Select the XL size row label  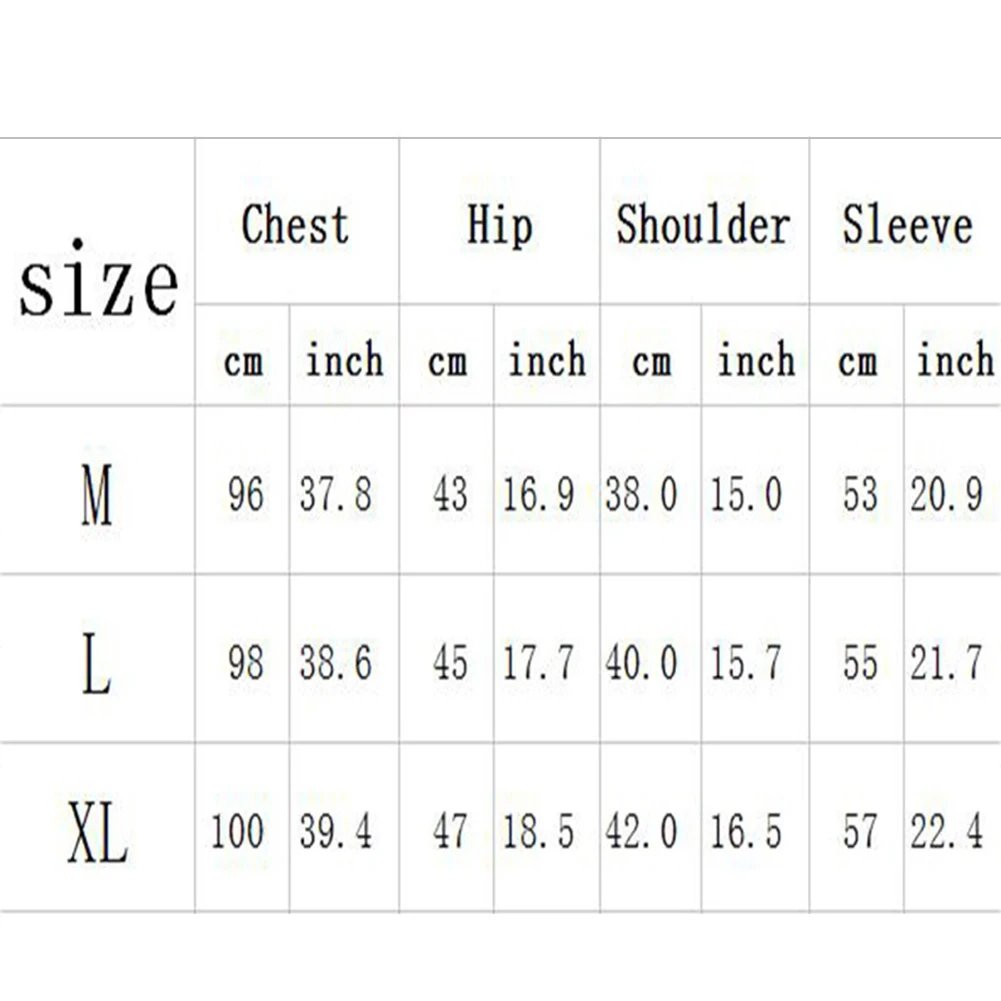click(98, 831)
